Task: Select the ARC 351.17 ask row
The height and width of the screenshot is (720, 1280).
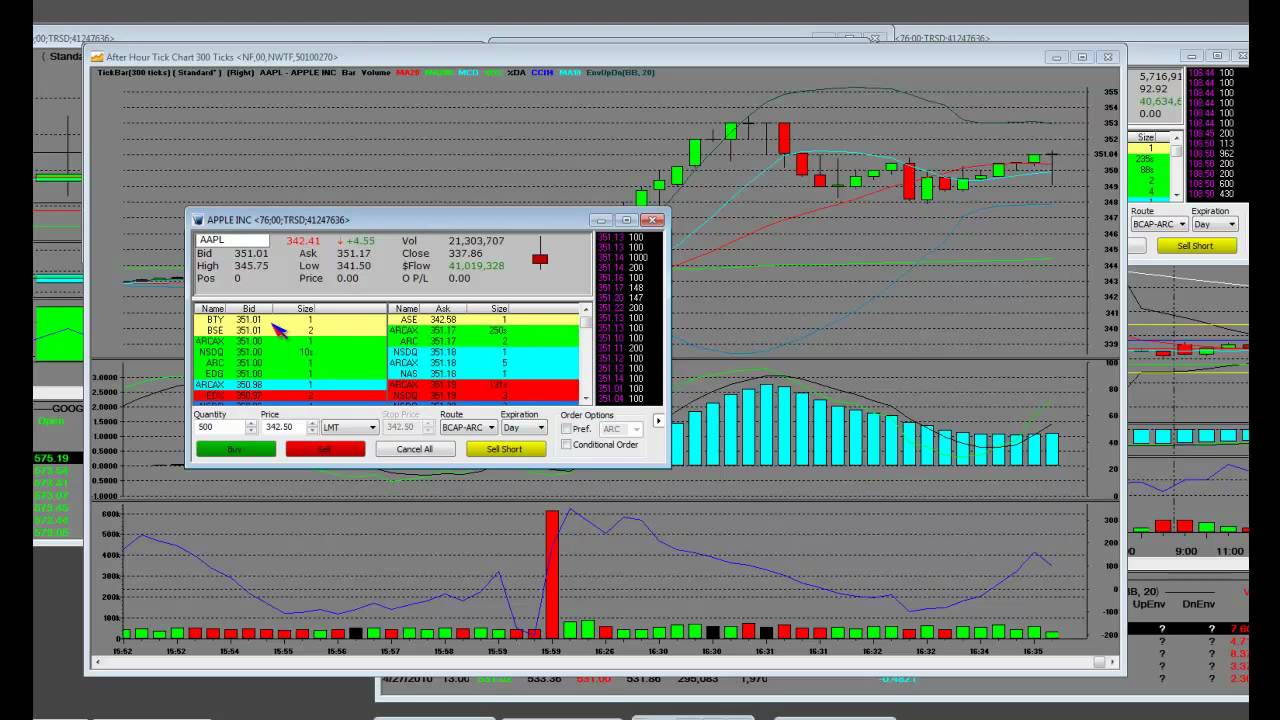Action: (x=484, y=341)
